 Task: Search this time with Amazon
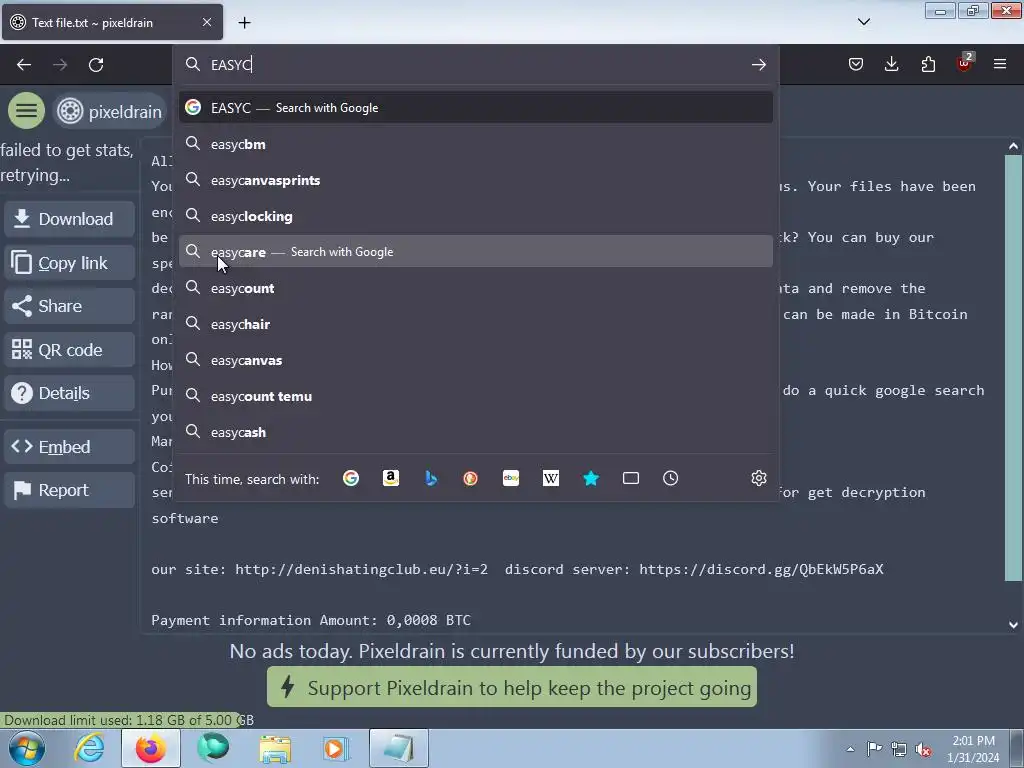tap(391, 479)
